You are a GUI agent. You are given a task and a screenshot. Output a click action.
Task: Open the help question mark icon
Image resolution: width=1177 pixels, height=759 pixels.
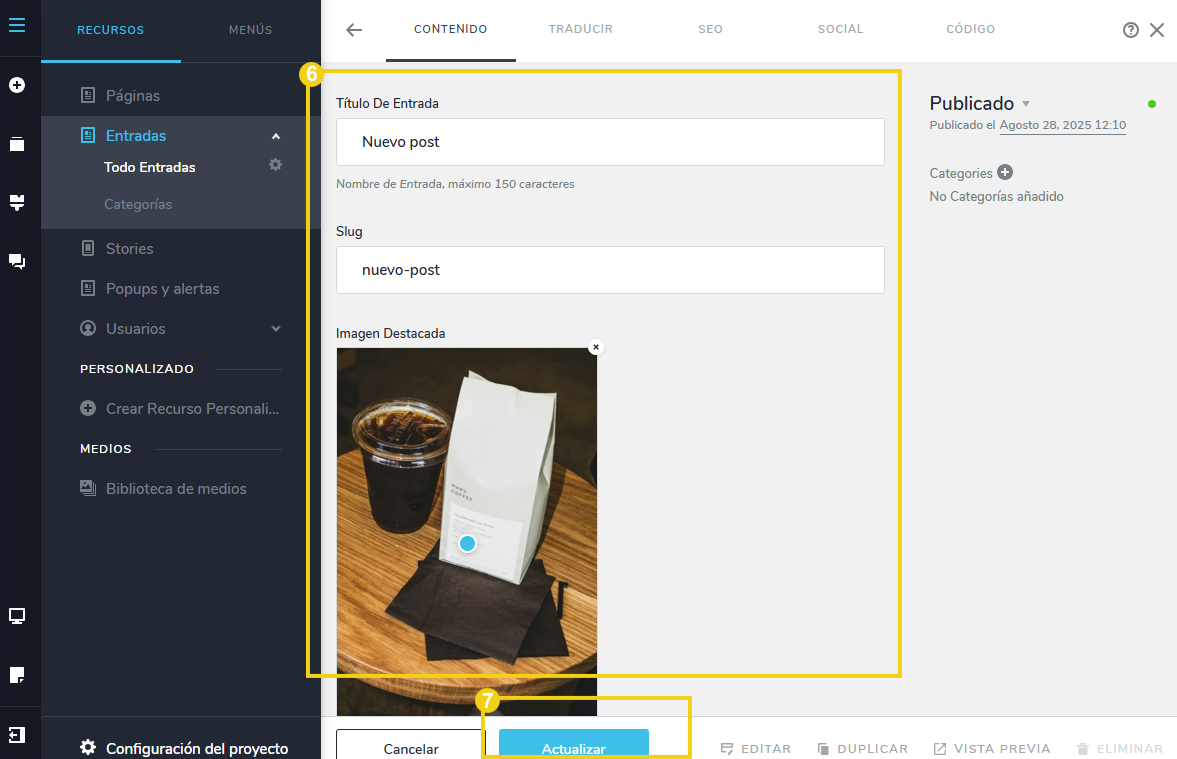1130,30
